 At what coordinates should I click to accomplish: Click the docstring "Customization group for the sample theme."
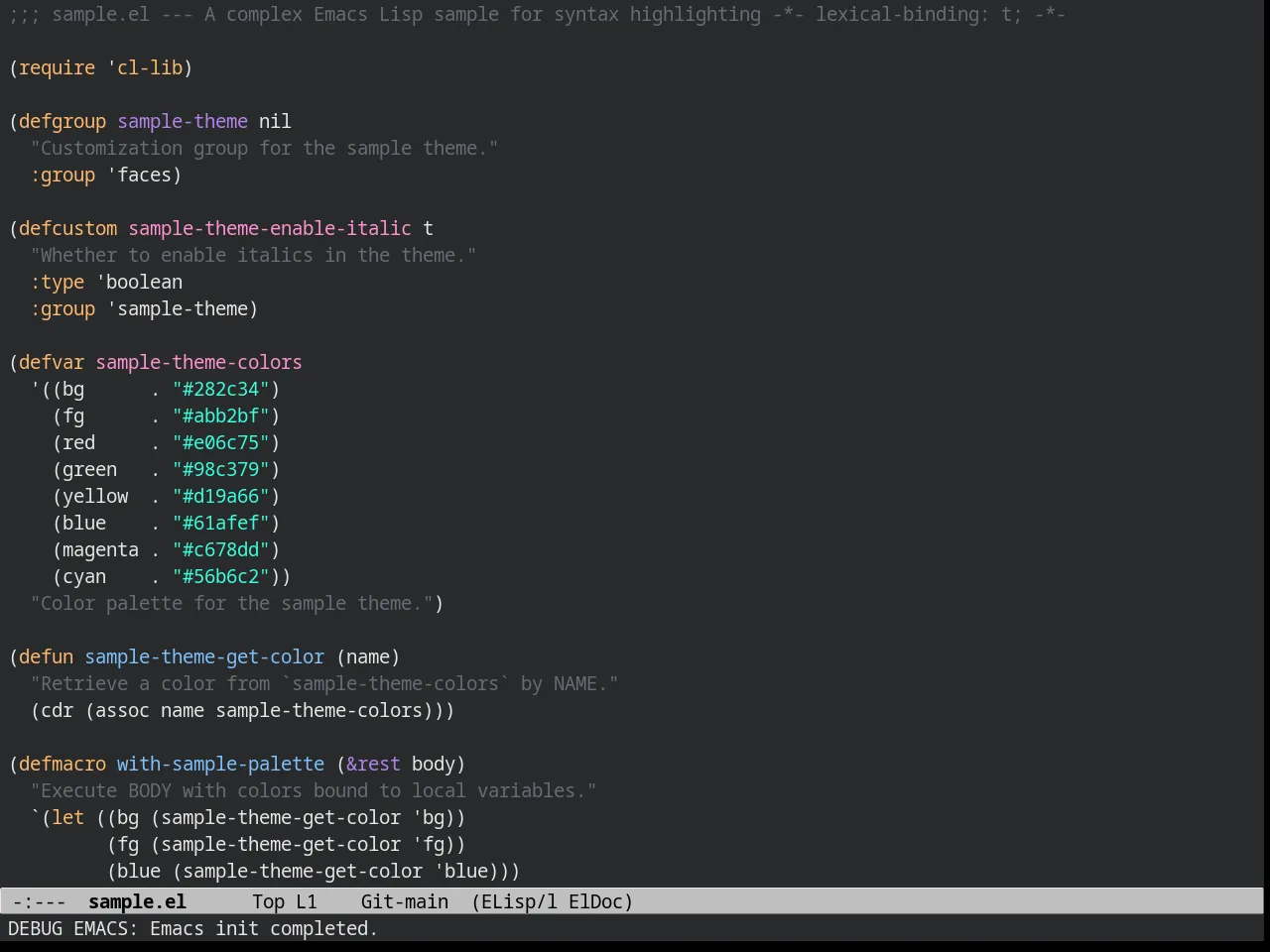tap(264, 148)
